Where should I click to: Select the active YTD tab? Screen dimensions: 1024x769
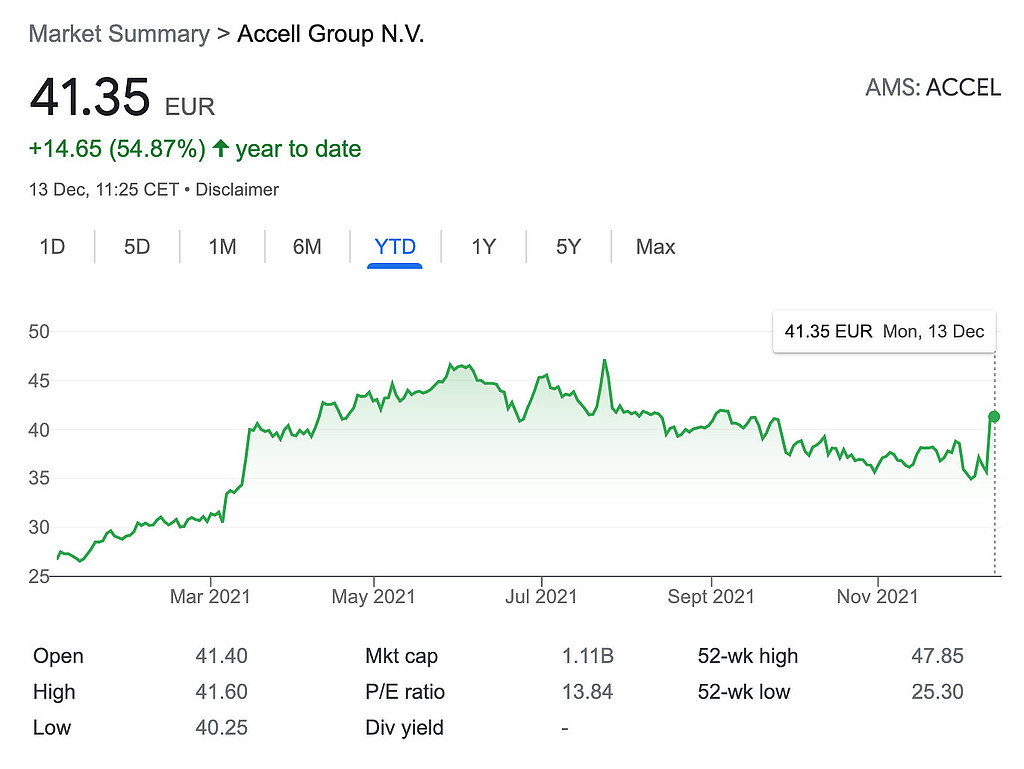tap(395, 247)
